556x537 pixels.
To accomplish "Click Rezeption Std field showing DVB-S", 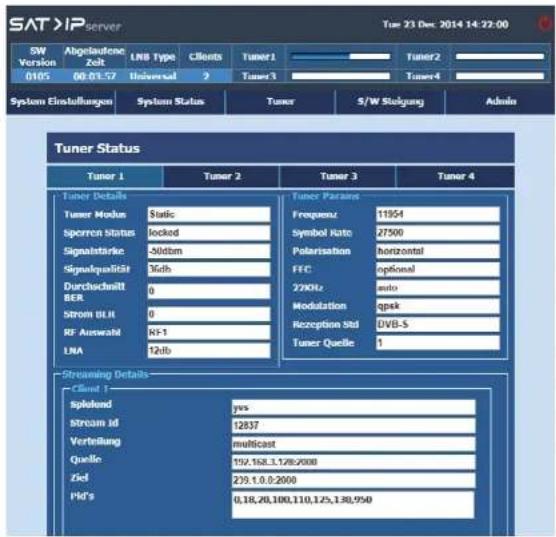I will point(438,324).
